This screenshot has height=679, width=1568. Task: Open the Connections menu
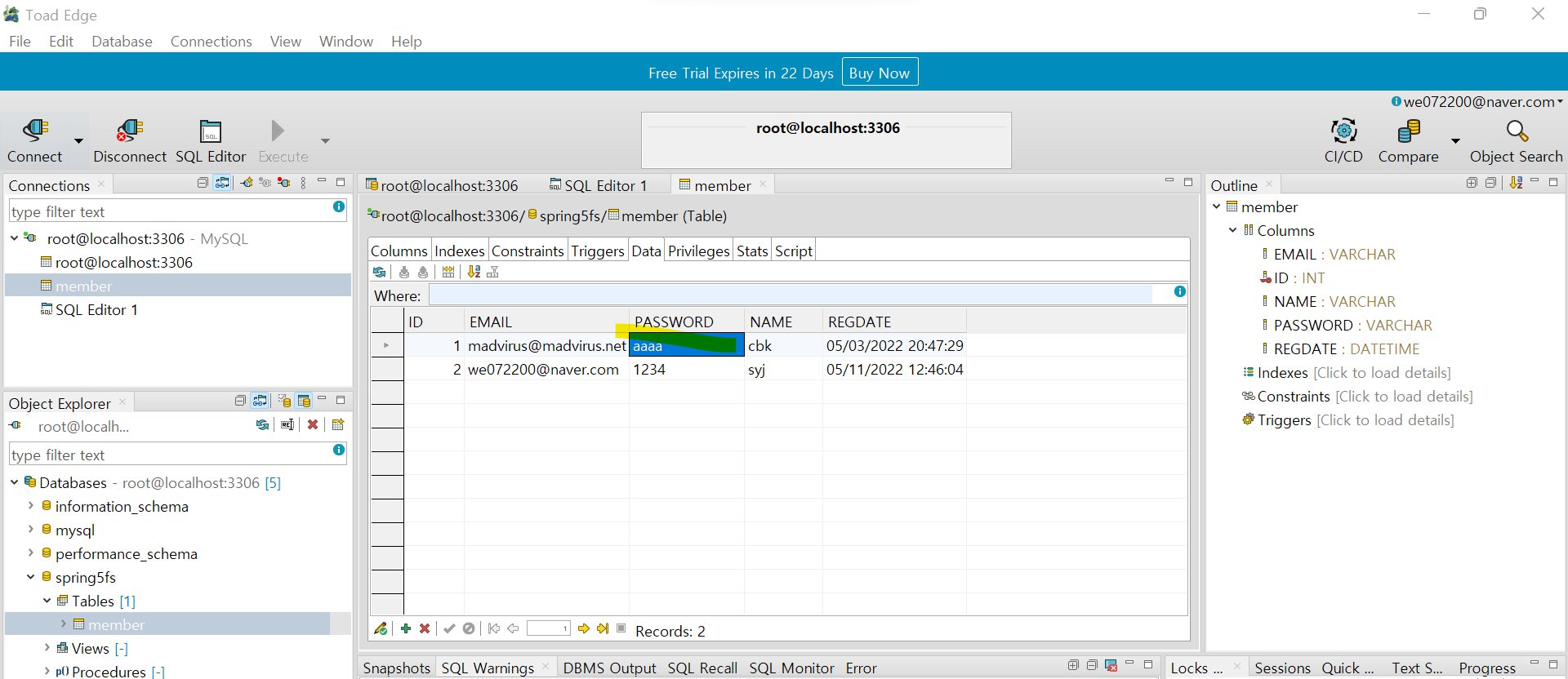coord(211,41)
